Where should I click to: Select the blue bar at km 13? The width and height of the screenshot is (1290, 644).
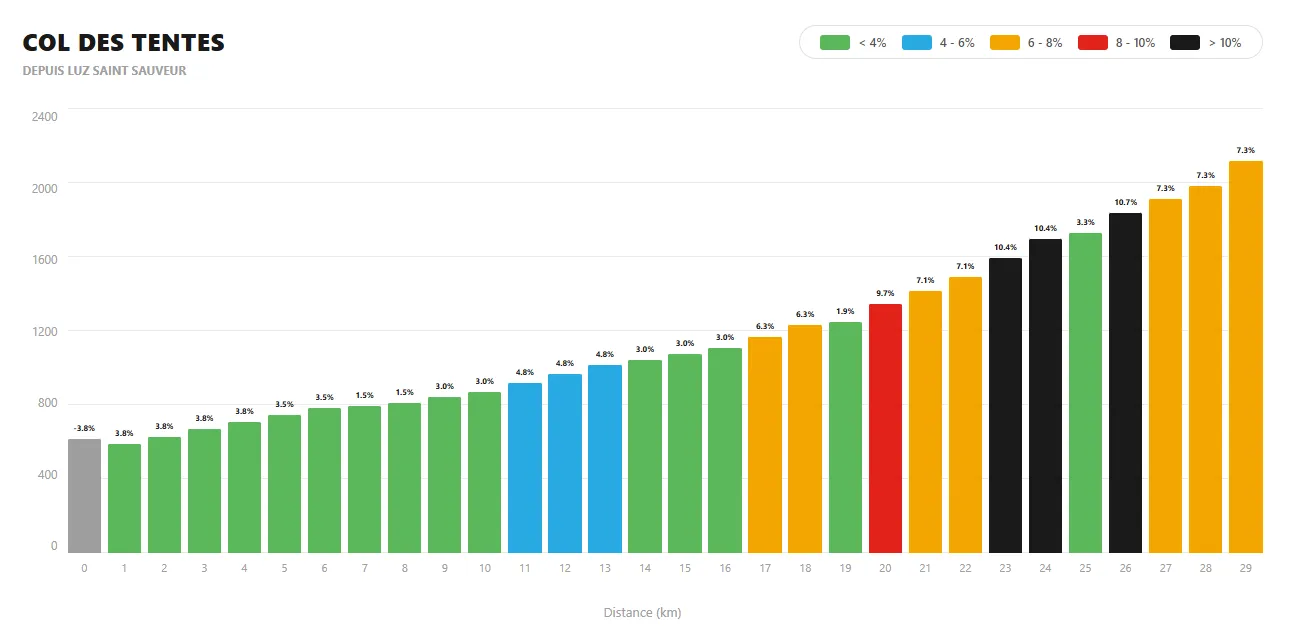[605, 459]
